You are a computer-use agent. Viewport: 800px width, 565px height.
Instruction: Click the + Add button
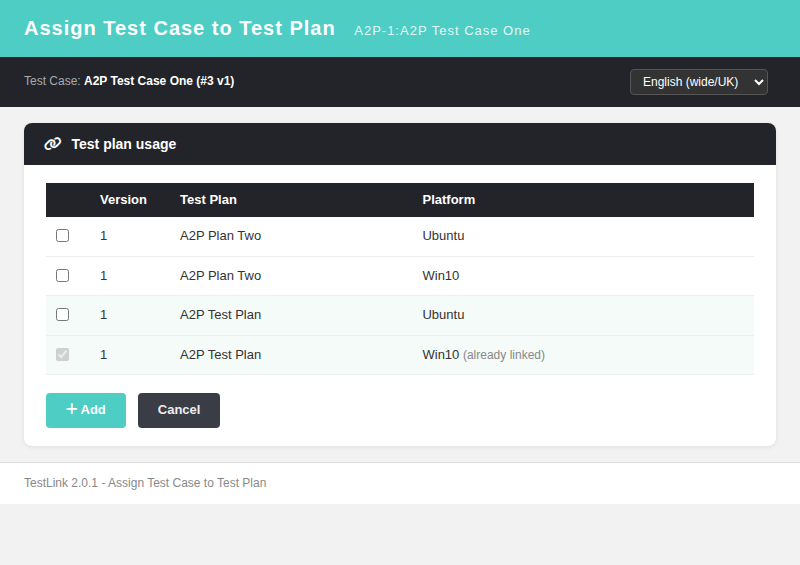coord(86,410)
